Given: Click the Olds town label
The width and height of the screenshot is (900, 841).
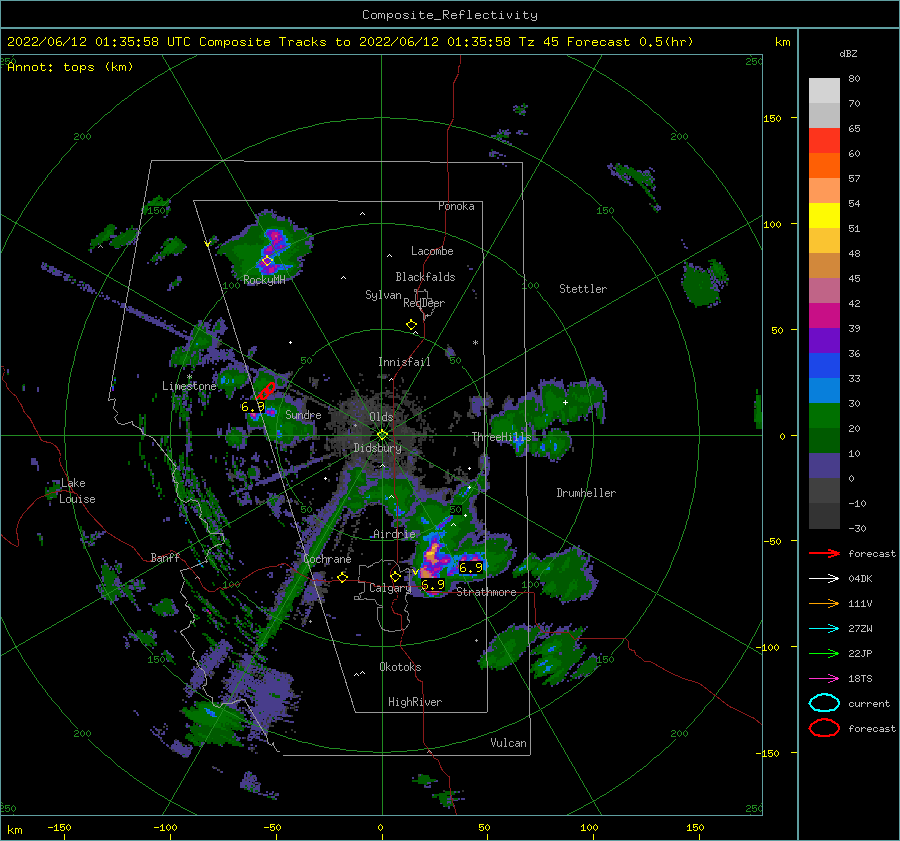Looking at the screenshot, I should [x=381, y=417].
